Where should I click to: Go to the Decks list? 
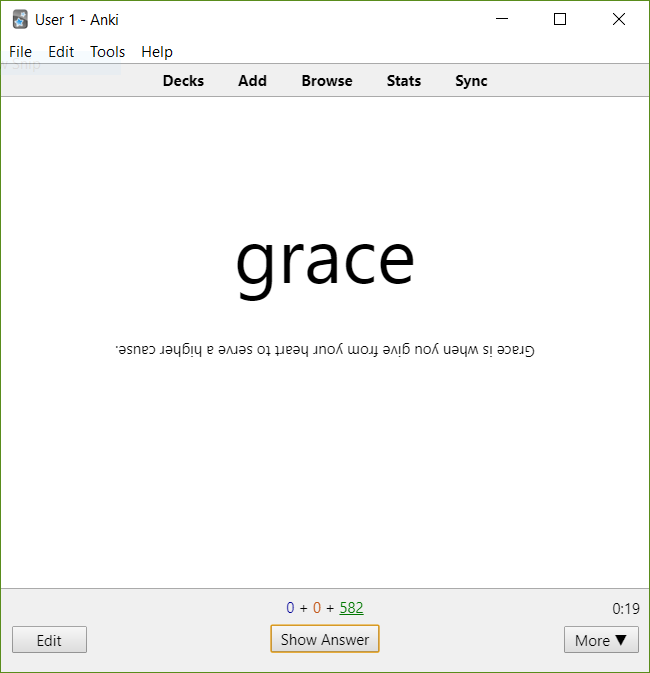(183, 81)
